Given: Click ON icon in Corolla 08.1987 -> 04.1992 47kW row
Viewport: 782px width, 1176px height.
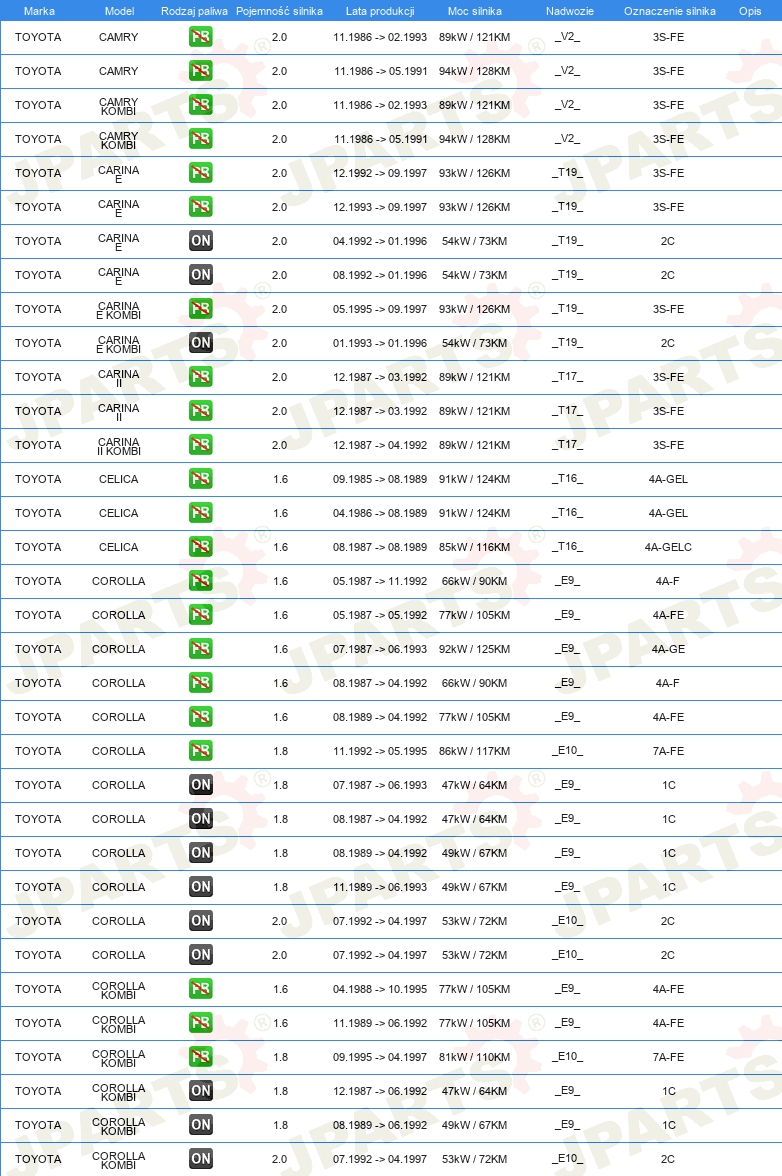Looking at the screenshot, I should [200, 819].
